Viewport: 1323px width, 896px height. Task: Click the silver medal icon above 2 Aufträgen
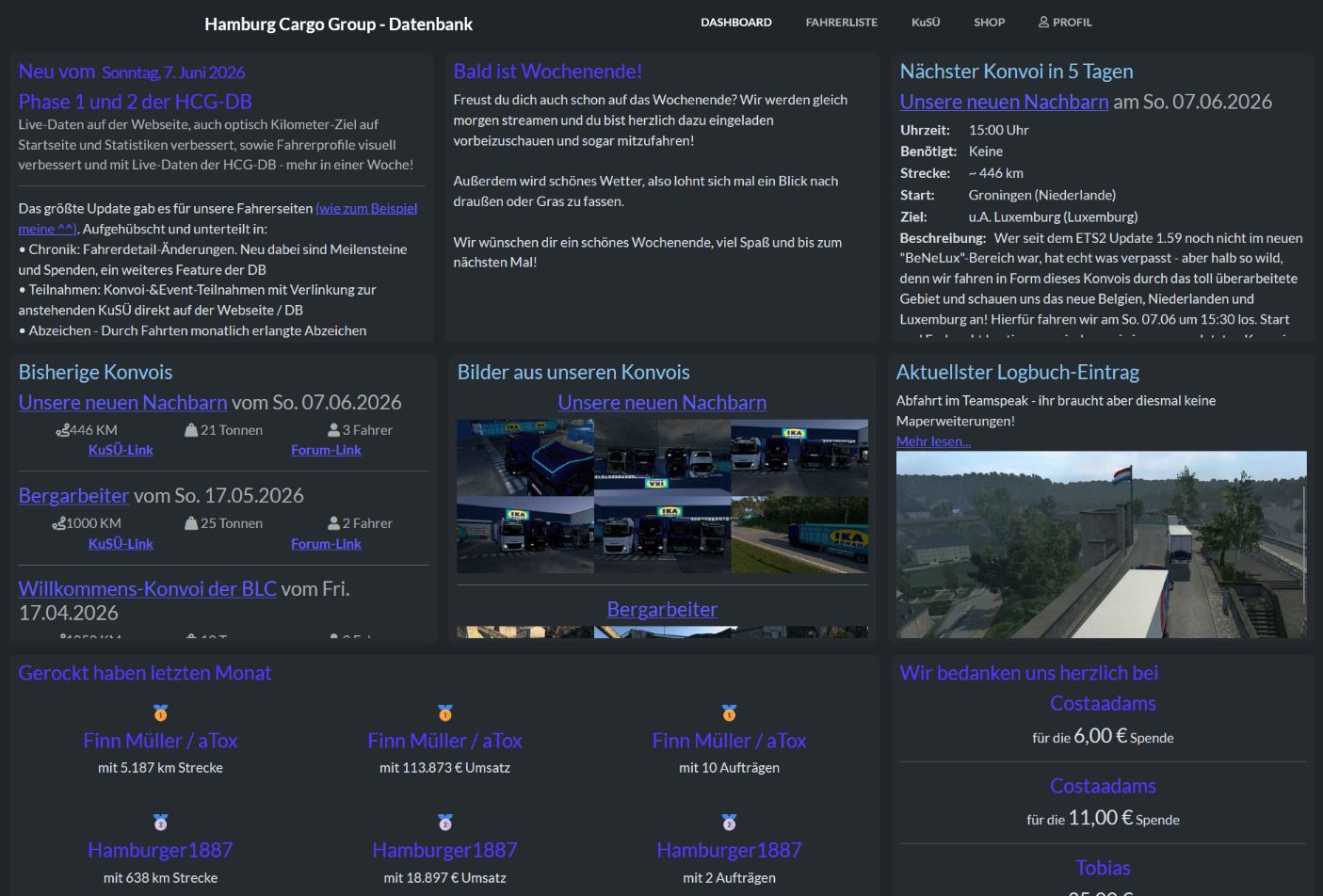click(729, 823)
